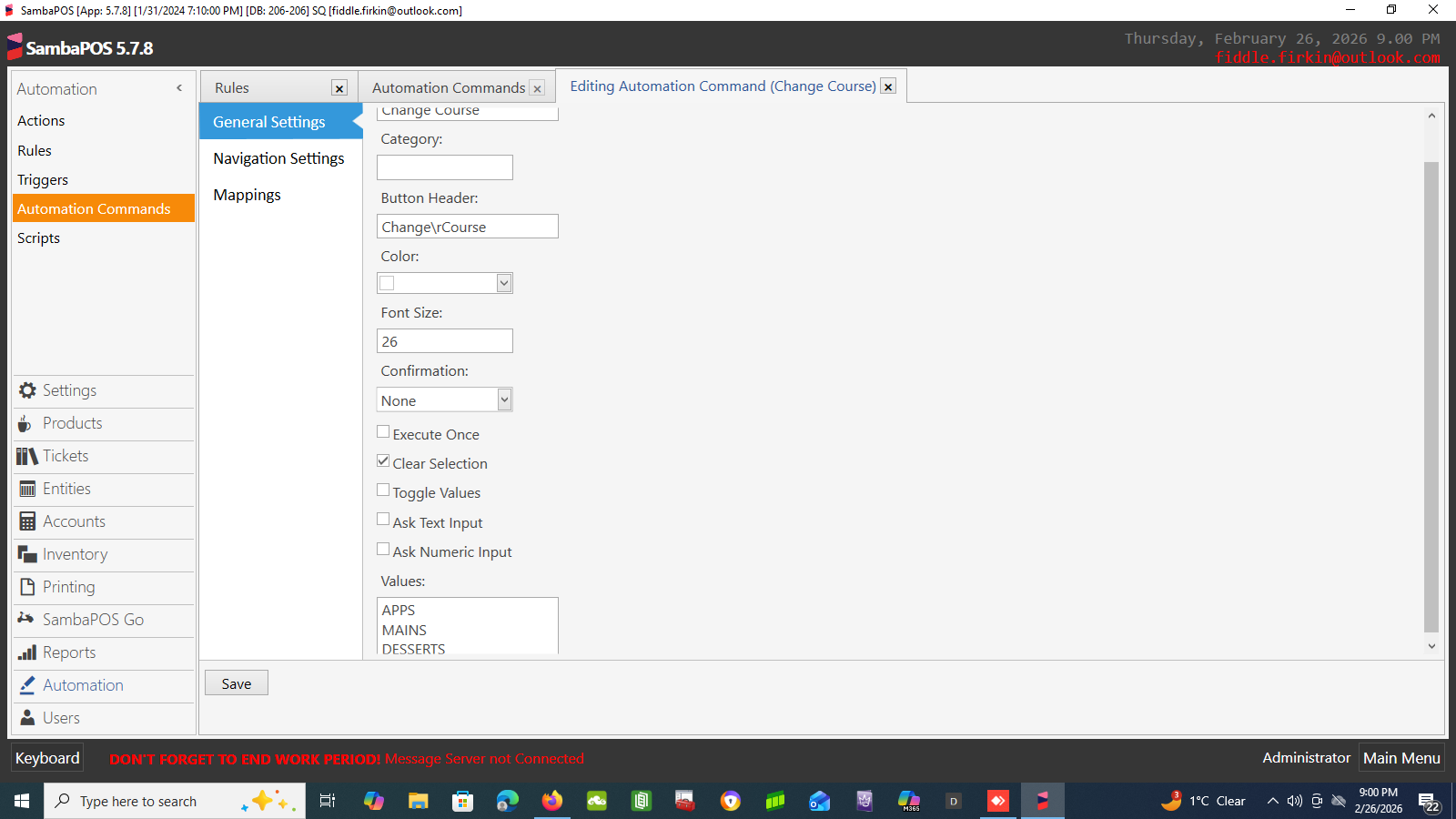Viewport: 1456px width, 819px height.
Task: Click the white color swatch box
Action: (388, 283)
